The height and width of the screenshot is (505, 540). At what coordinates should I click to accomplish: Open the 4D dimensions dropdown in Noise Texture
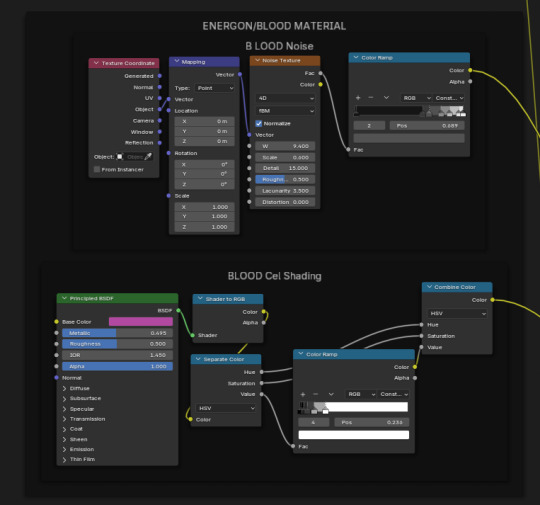click(x=285, y=98)
